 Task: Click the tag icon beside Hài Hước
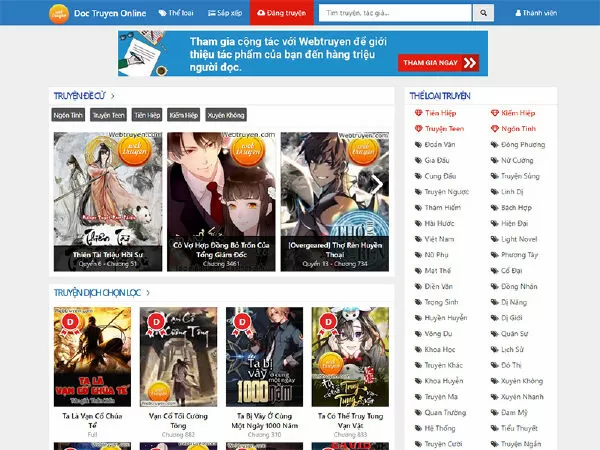[x=418, y=223]
